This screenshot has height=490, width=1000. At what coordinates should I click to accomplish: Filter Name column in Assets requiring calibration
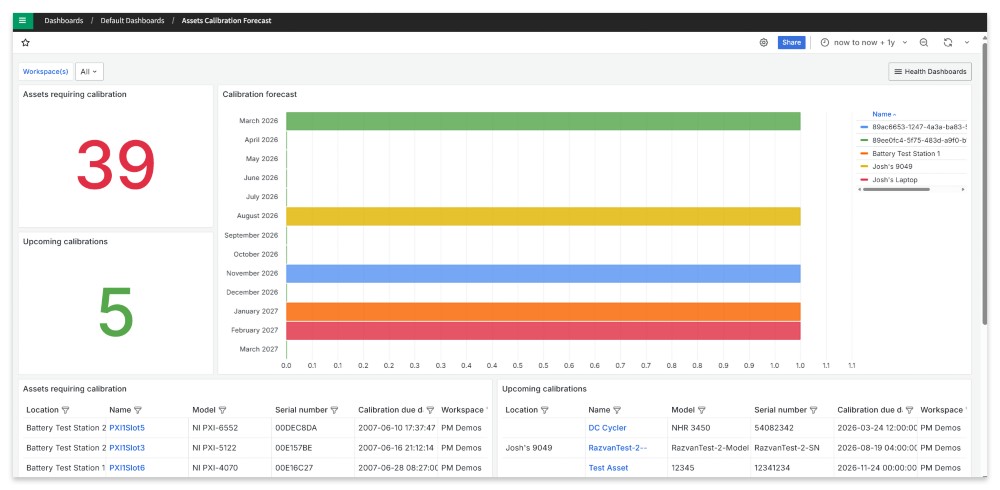click(x=138, y=410)
